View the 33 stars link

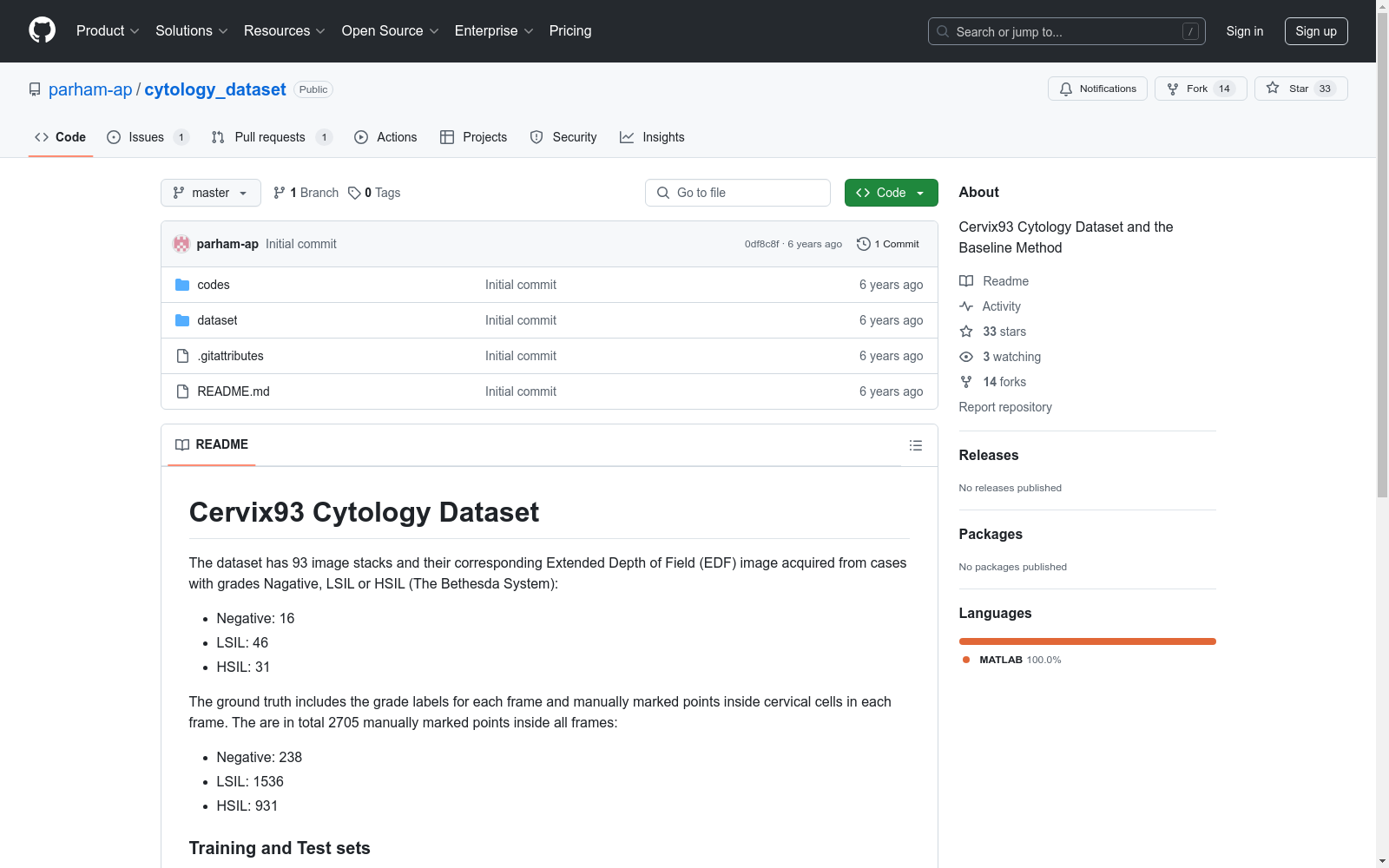click(x=993, y=332)
